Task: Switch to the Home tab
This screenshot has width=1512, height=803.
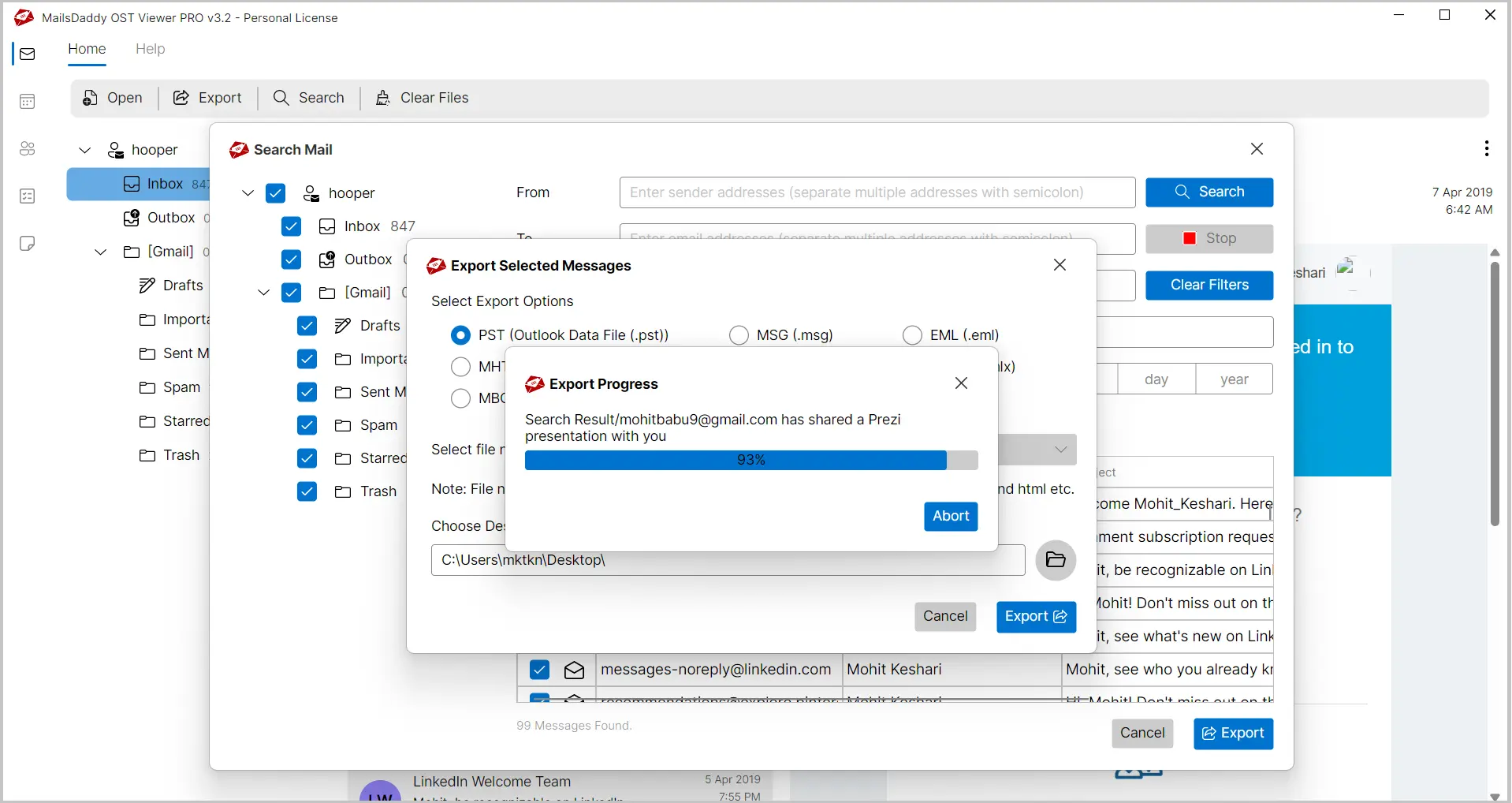Action: coord(87,49)
